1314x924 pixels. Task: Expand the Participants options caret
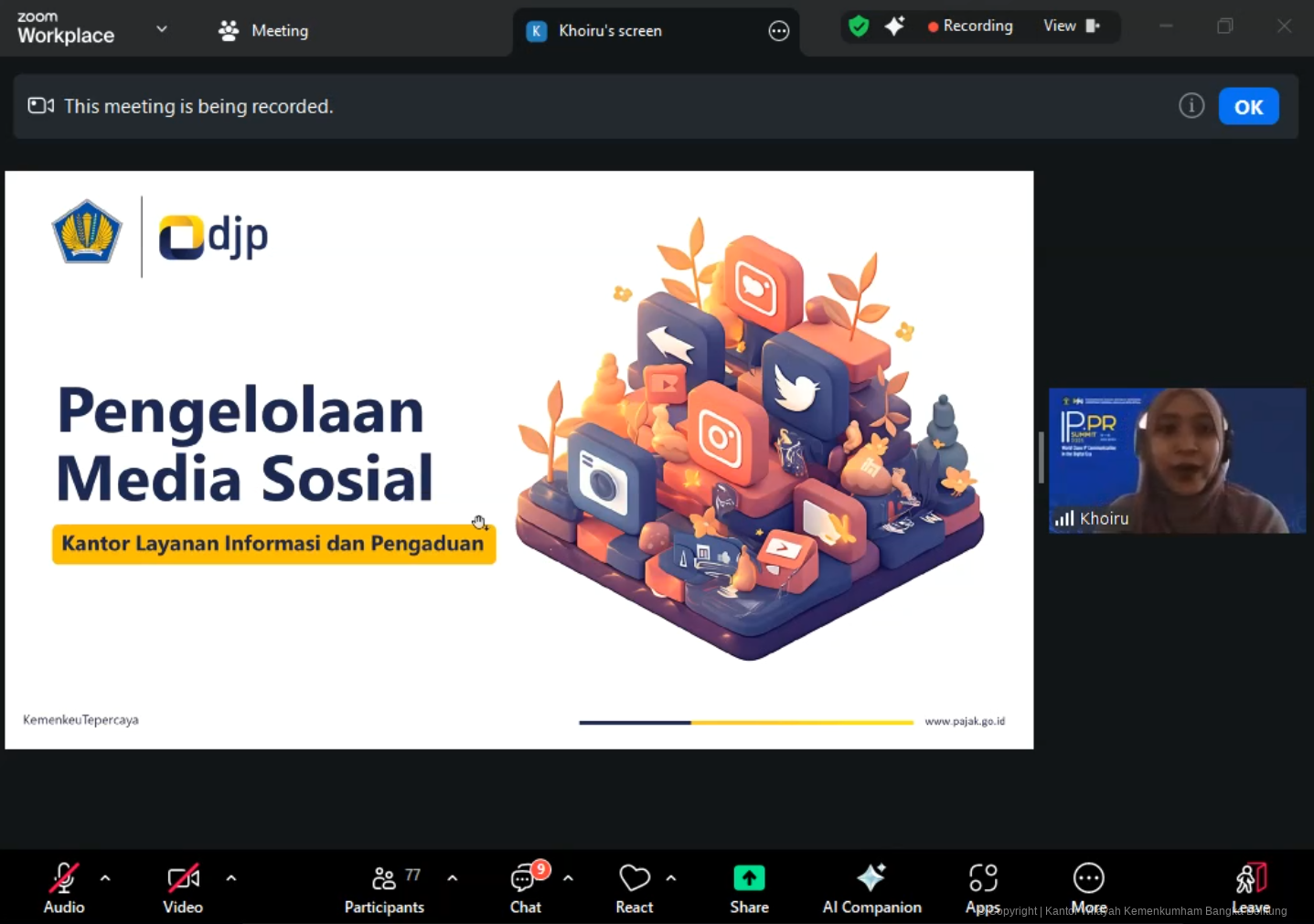click(453, 878)
